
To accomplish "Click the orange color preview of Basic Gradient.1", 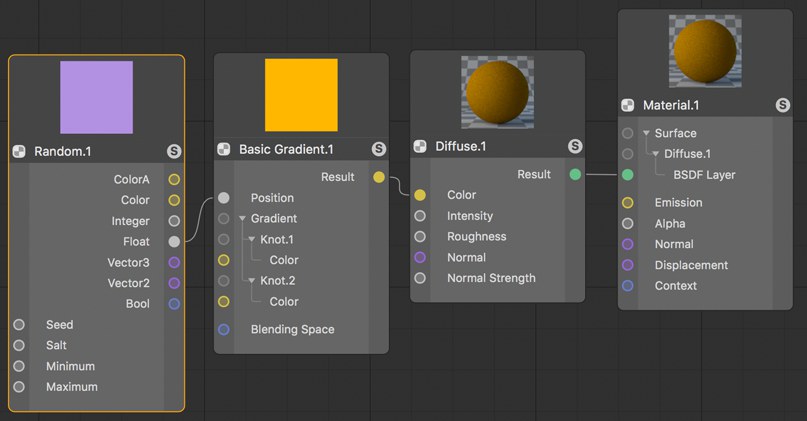I will (301, 95).
